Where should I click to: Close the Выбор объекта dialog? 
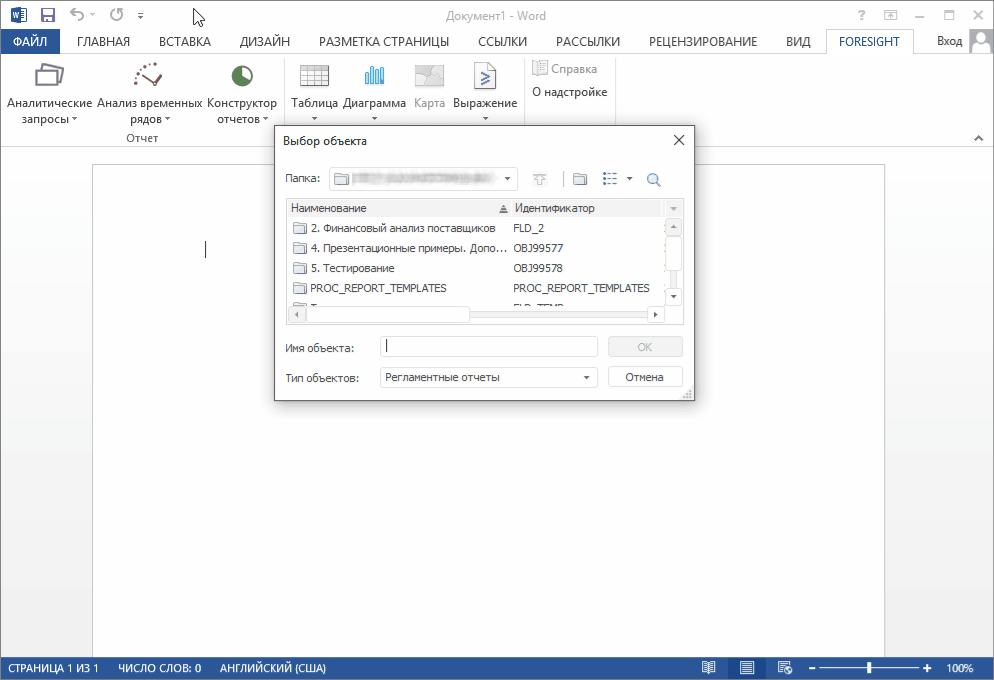click(x=679, y=140)
